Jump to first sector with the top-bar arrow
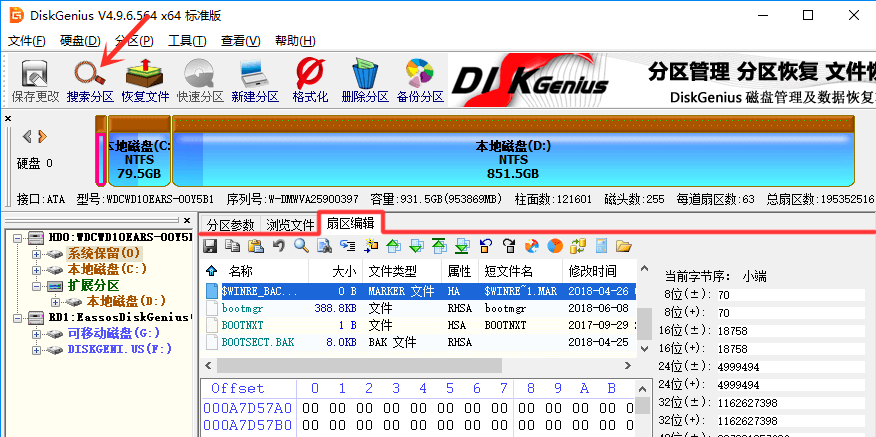This screenshot has height=437, width=876. tap(439, 245)
